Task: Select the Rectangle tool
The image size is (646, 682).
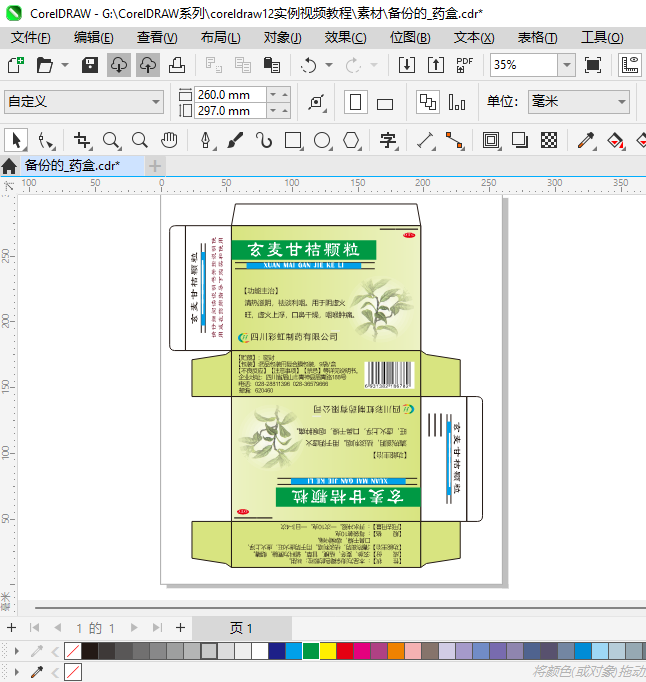Action: (293, 140)
